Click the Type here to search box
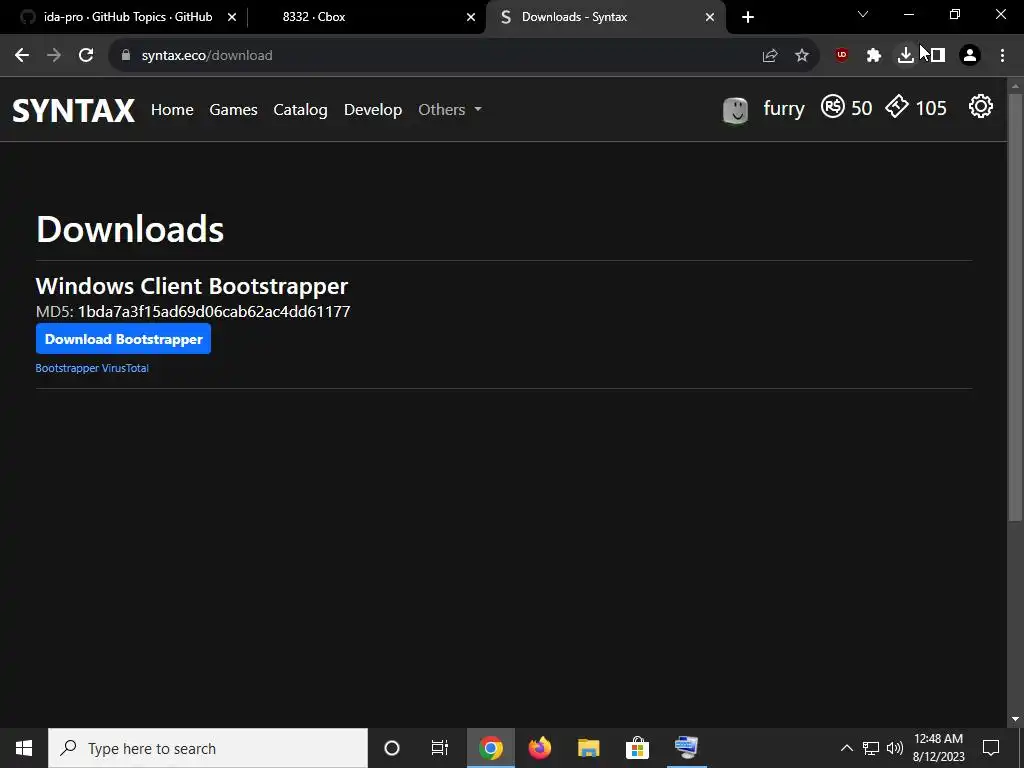Image resolution: width=1024 pixels, height=768 pixels. 208,748
